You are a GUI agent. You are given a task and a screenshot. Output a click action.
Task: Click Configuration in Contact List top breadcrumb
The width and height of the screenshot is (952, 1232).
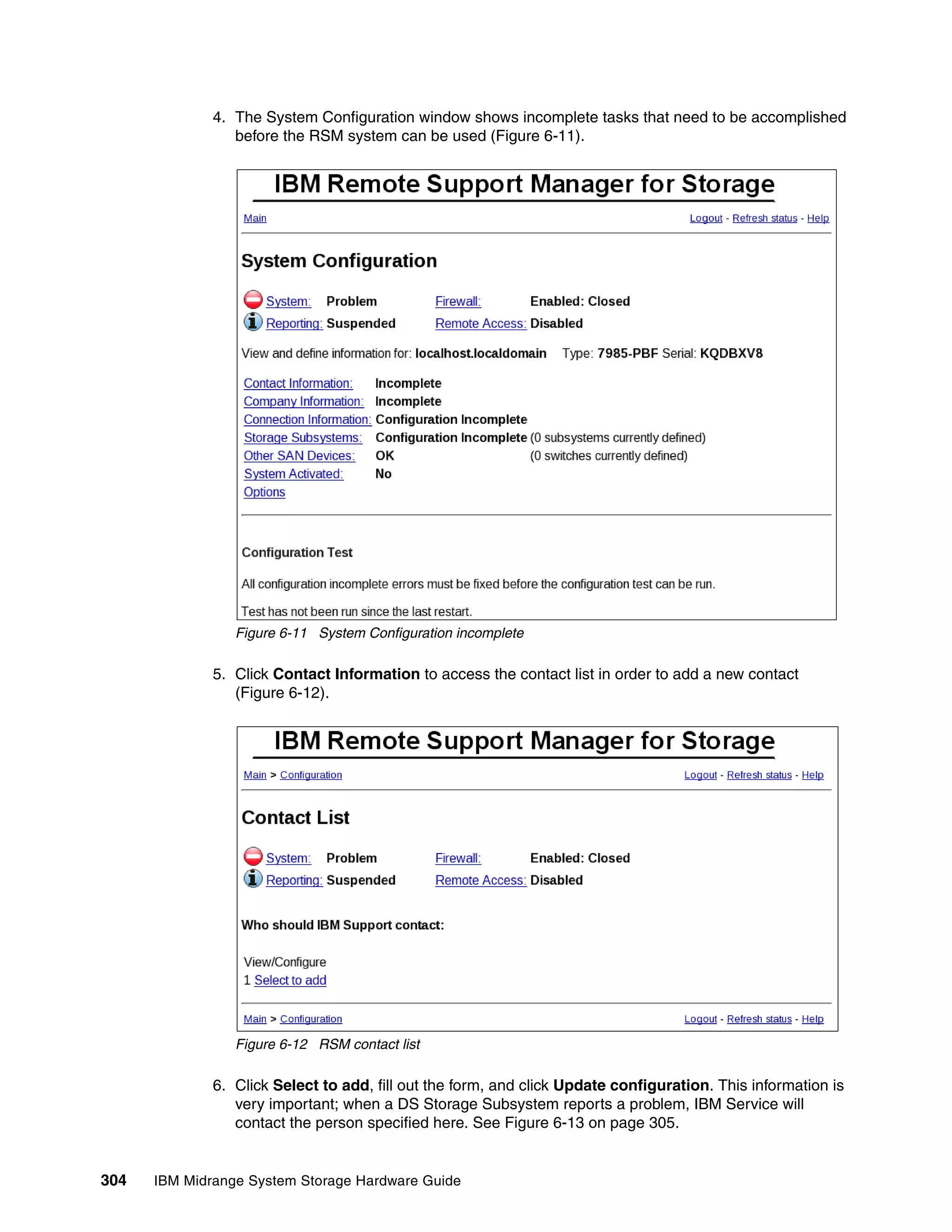point(311,775)
